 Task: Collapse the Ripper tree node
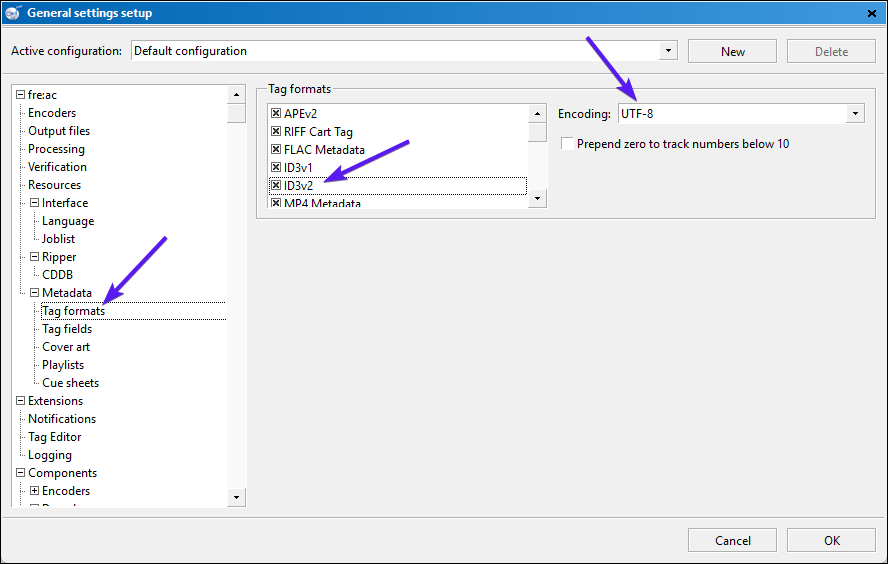tap(35, 257)
